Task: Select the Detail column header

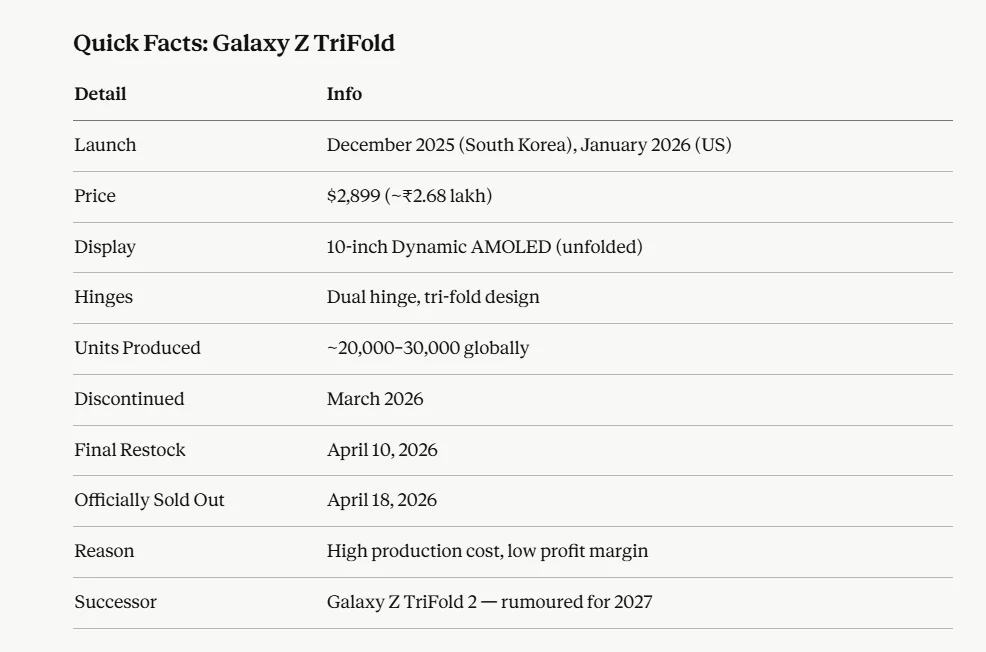Action: [100, 94]
